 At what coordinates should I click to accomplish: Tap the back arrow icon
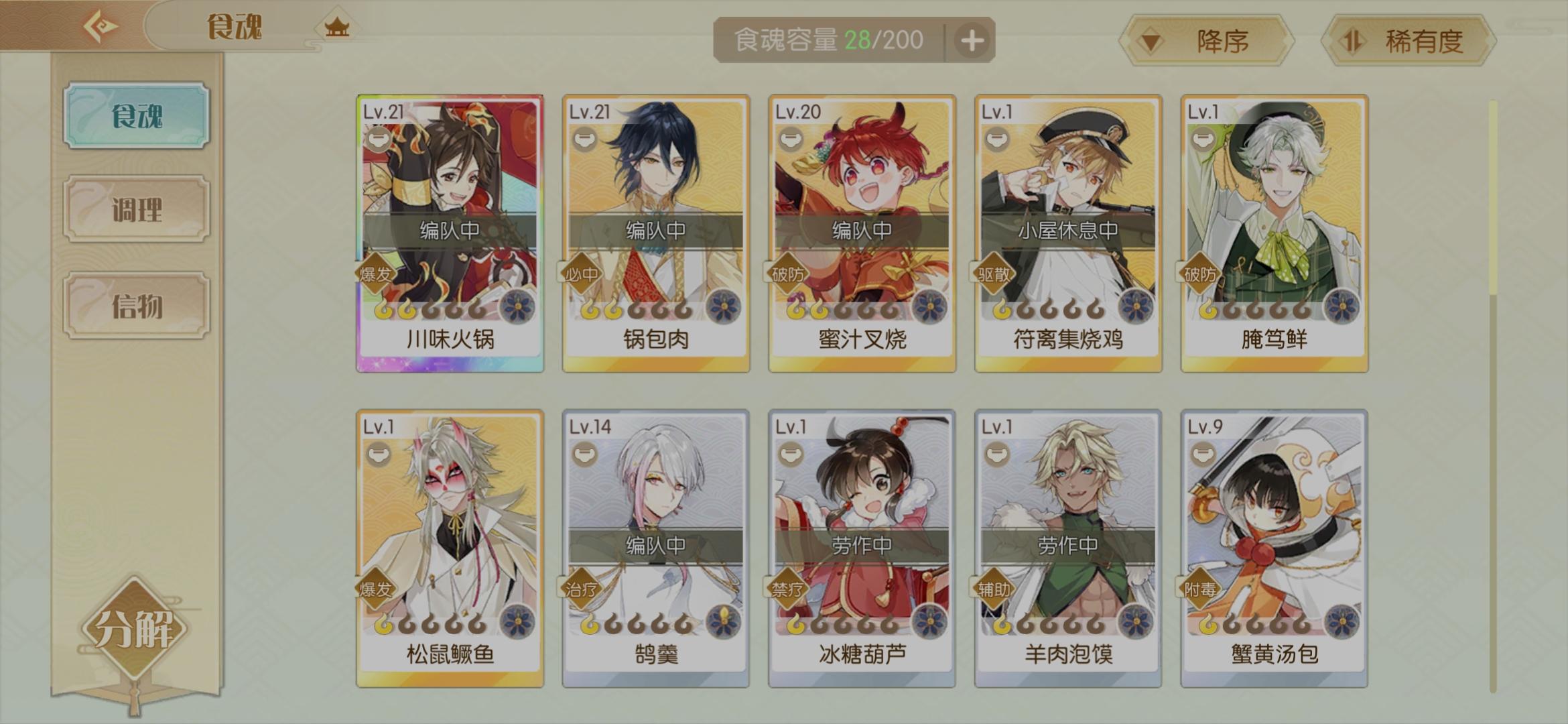pyautogui.click(x=101, y=27)
